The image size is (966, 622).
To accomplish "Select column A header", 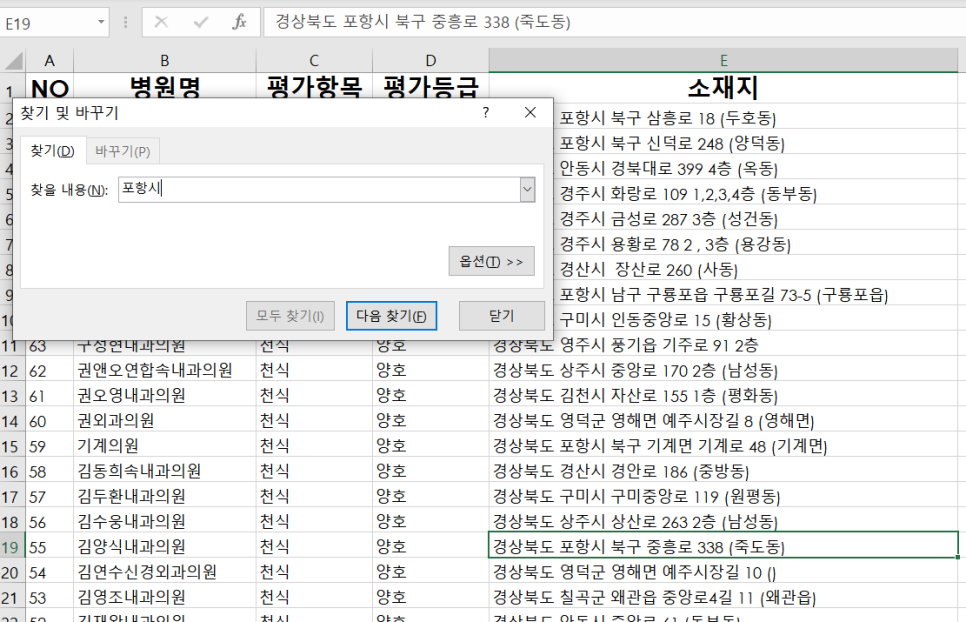I will (x=49, y=61).
